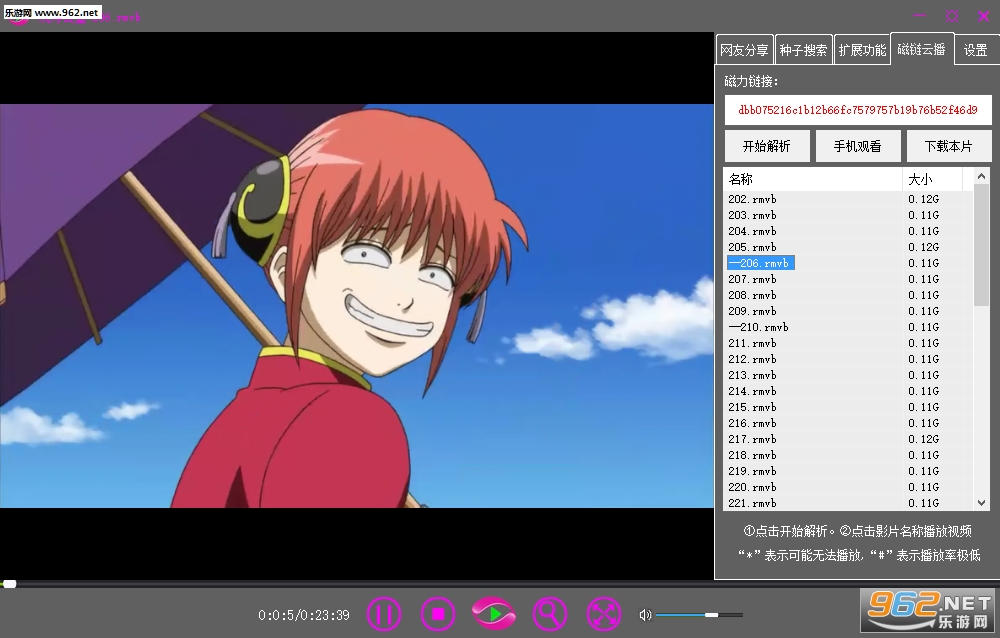Adjust the volume slider
This screenshot has width=1000, height=638.
tap(699, 615)
